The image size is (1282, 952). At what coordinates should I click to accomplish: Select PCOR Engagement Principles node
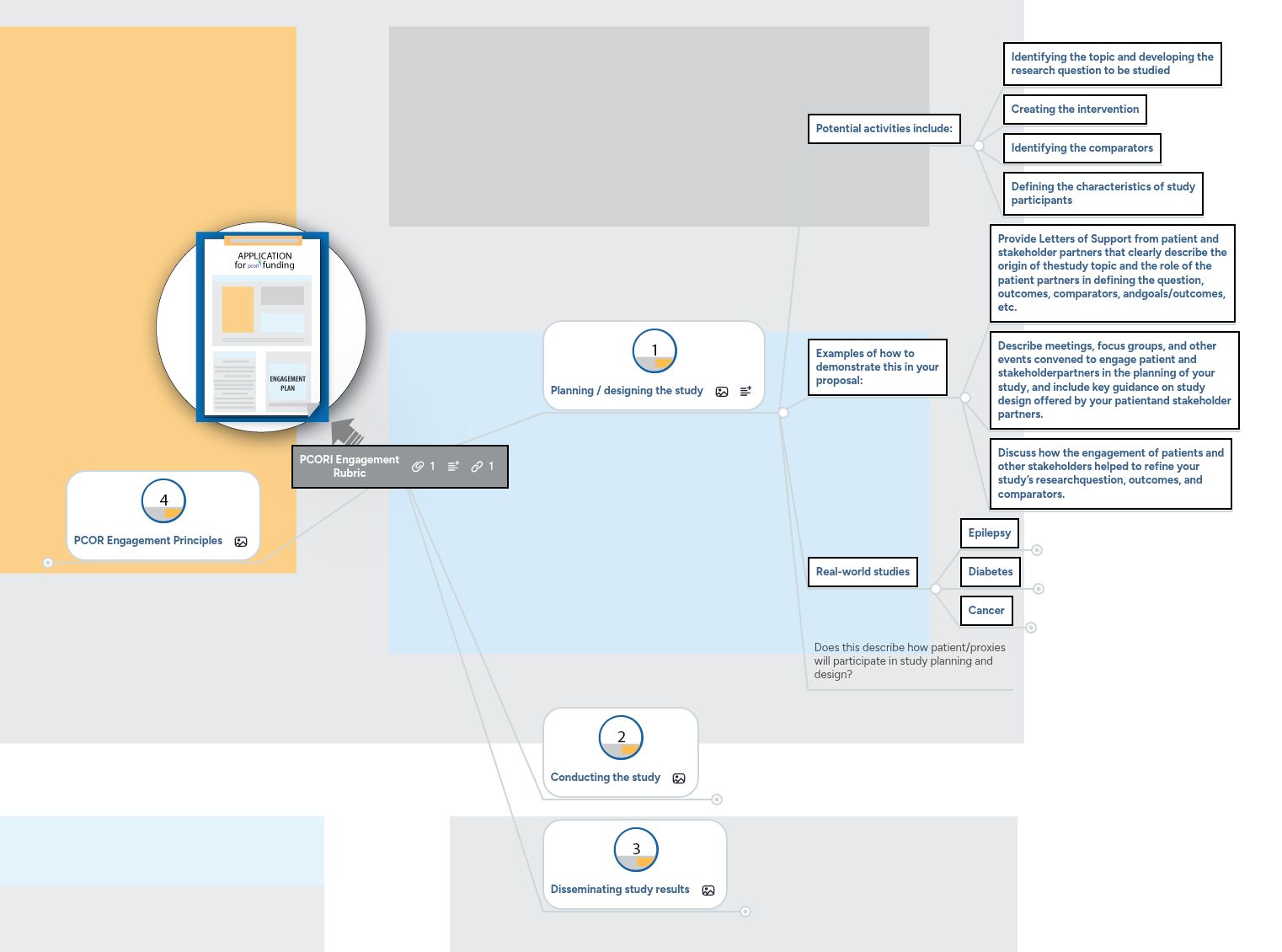point(163,516)
